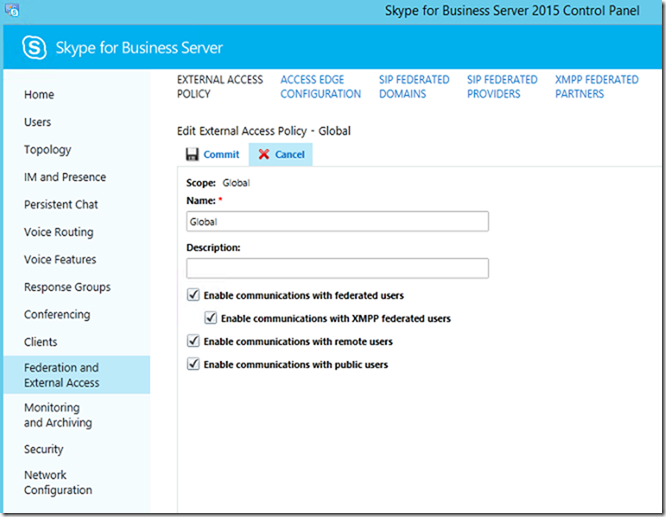Image resolution: width=666 pixels, height=517 pixels.
Task: Navigate to Network Configuration
Action: click(x=58, y=482)
